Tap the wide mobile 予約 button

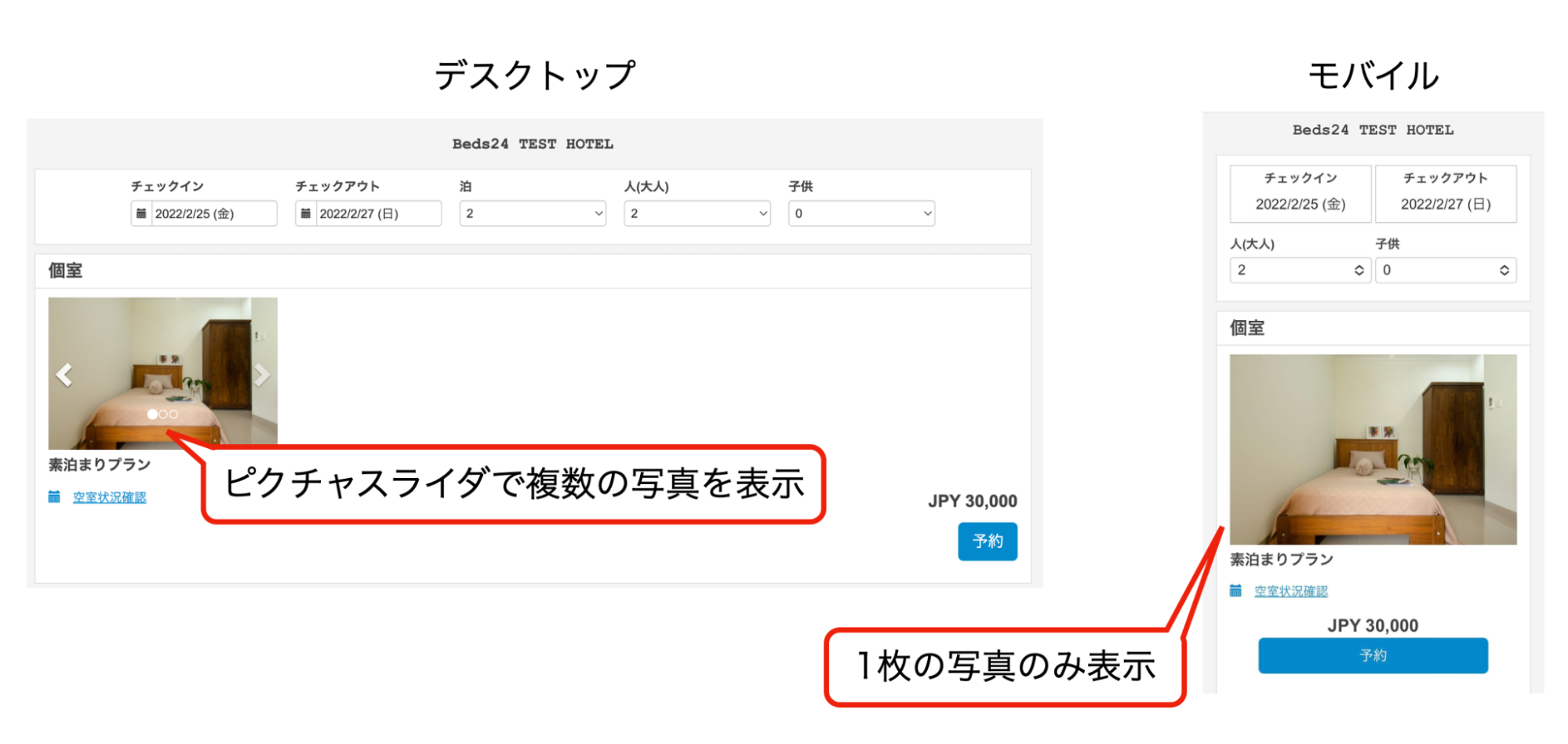tap(1373, 655)
